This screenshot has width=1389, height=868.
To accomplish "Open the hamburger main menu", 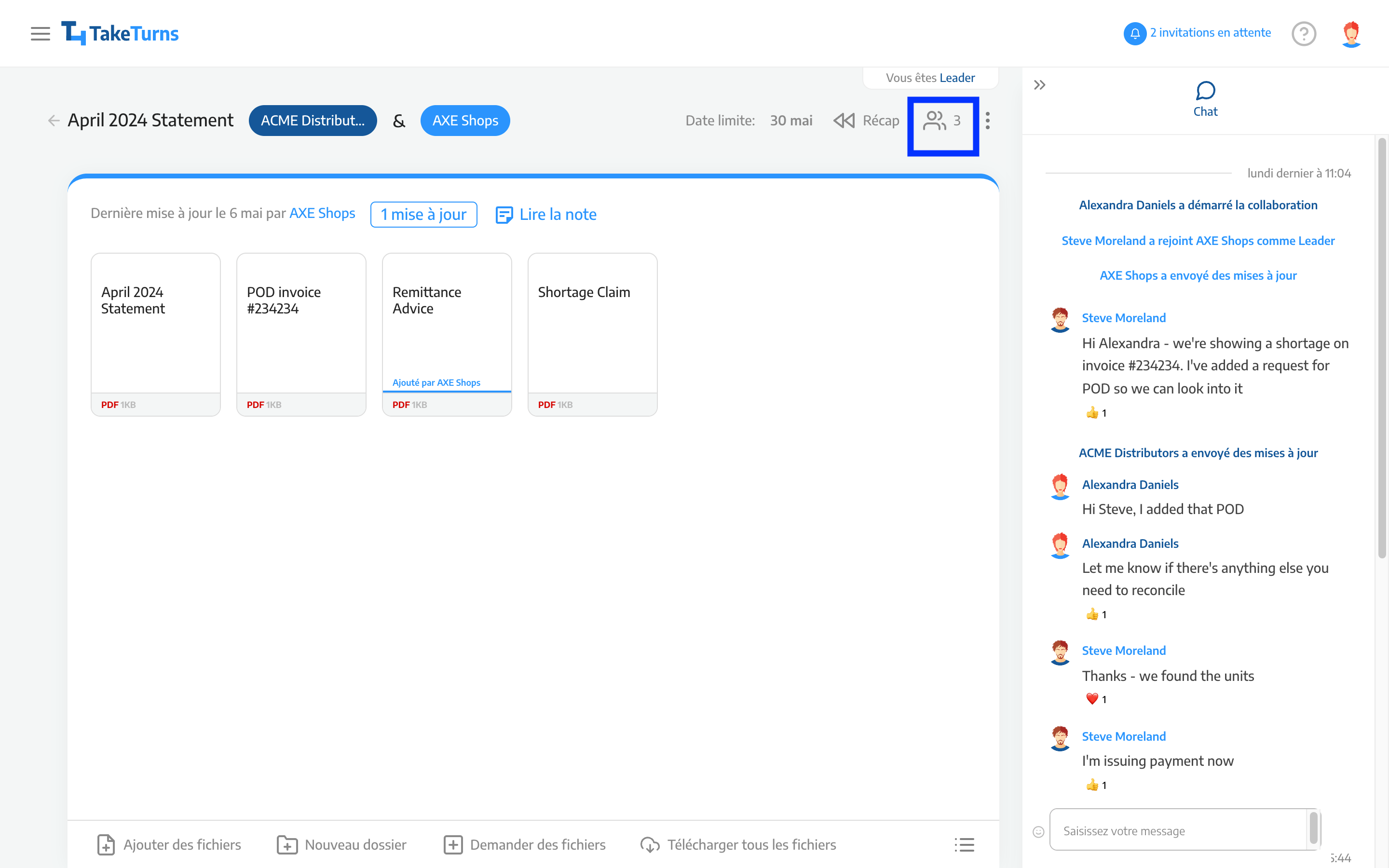I will click(40, 33).
